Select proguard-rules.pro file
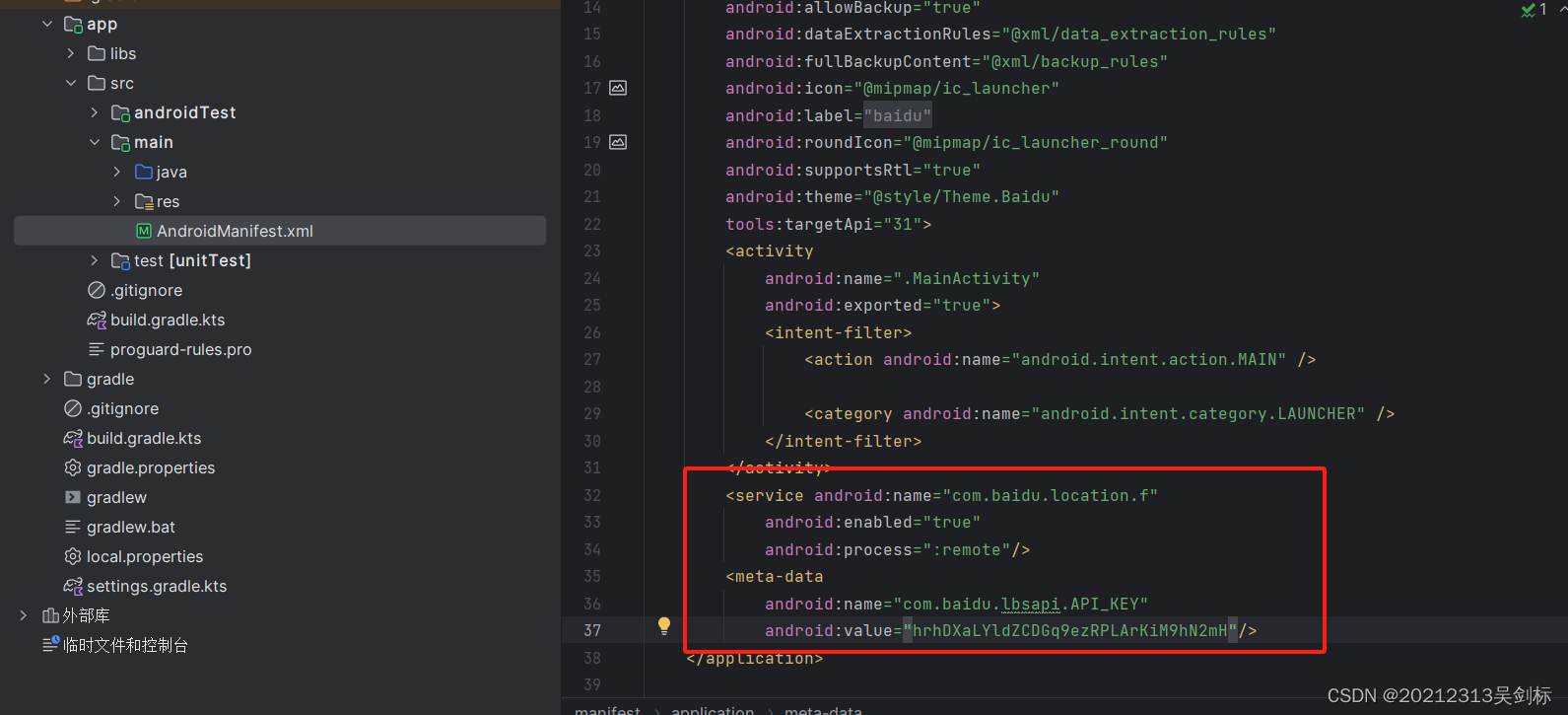The width and height of the screenshot is (1568, 715). coord(181,349)
